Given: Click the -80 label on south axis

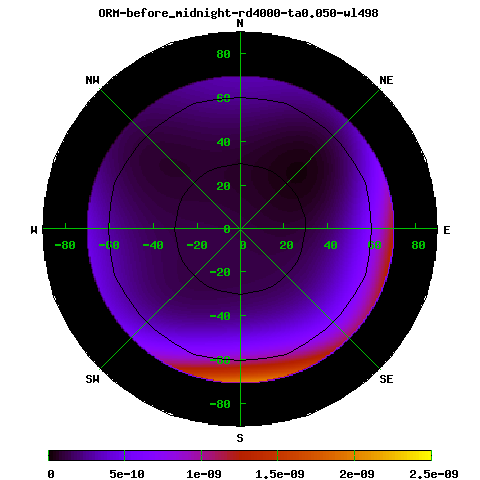Looking at the screenshot, I should click(220, 404).
